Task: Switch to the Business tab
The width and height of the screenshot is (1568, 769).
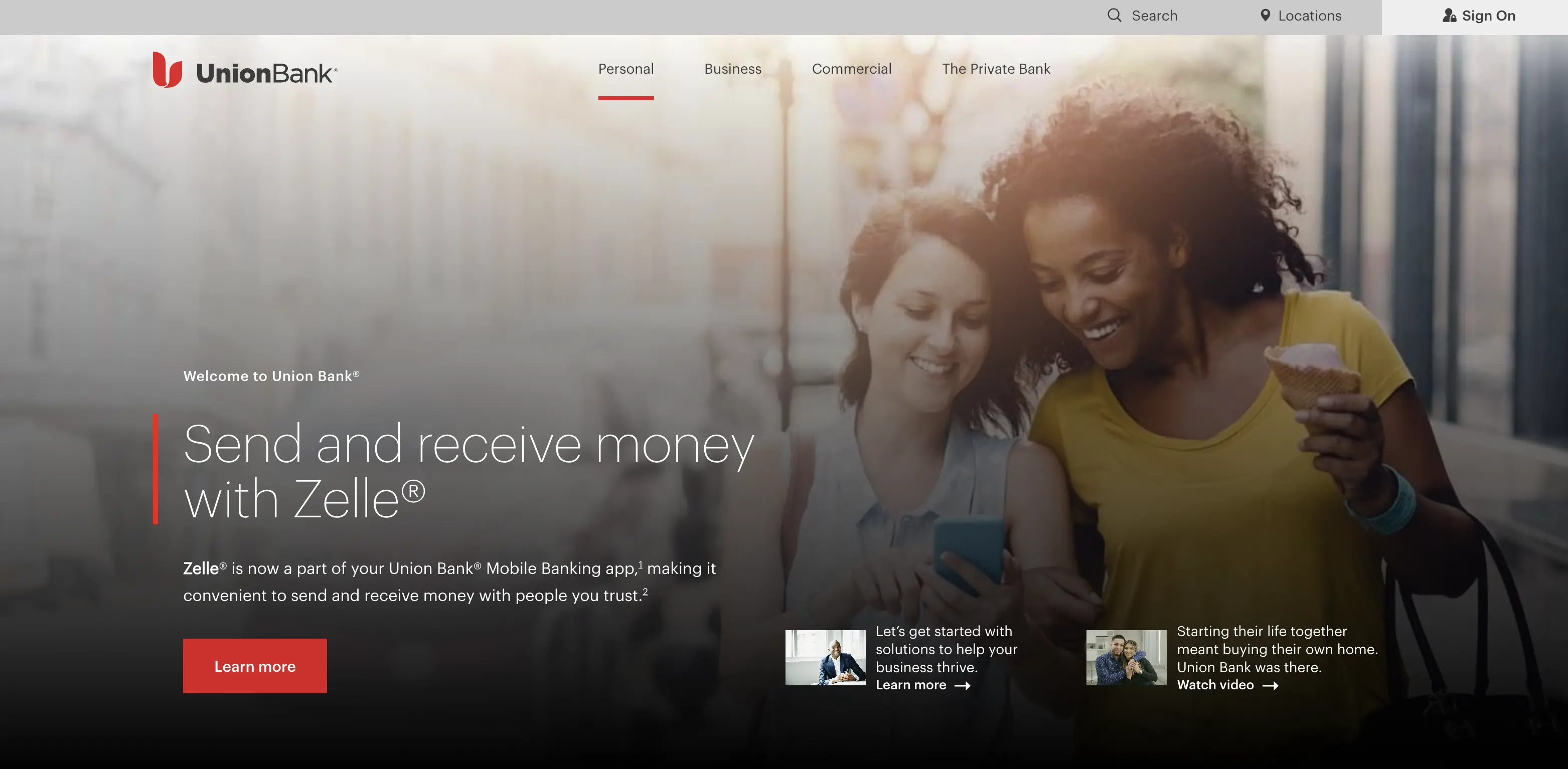Action: pyautogui.click(x=733, y=69)
